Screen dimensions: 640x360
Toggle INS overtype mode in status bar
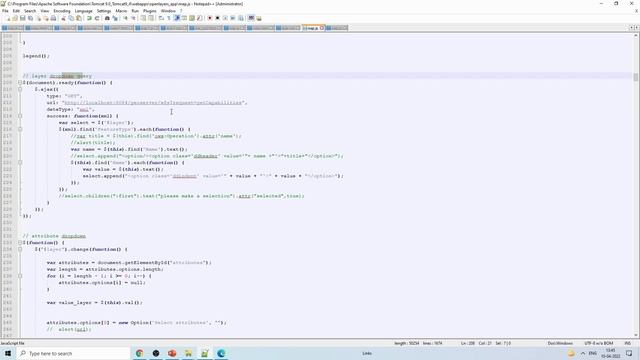pos(627,343)
